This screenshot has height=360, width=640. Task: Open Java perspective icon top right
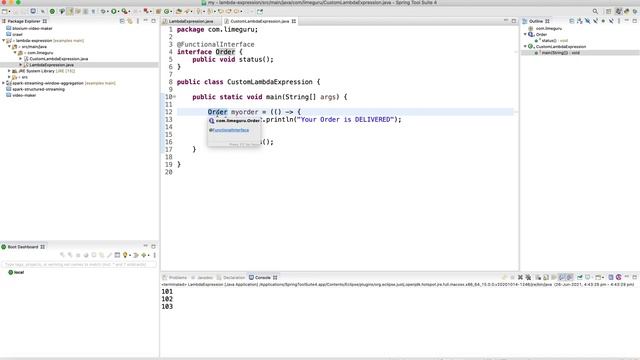click(619, 11)
